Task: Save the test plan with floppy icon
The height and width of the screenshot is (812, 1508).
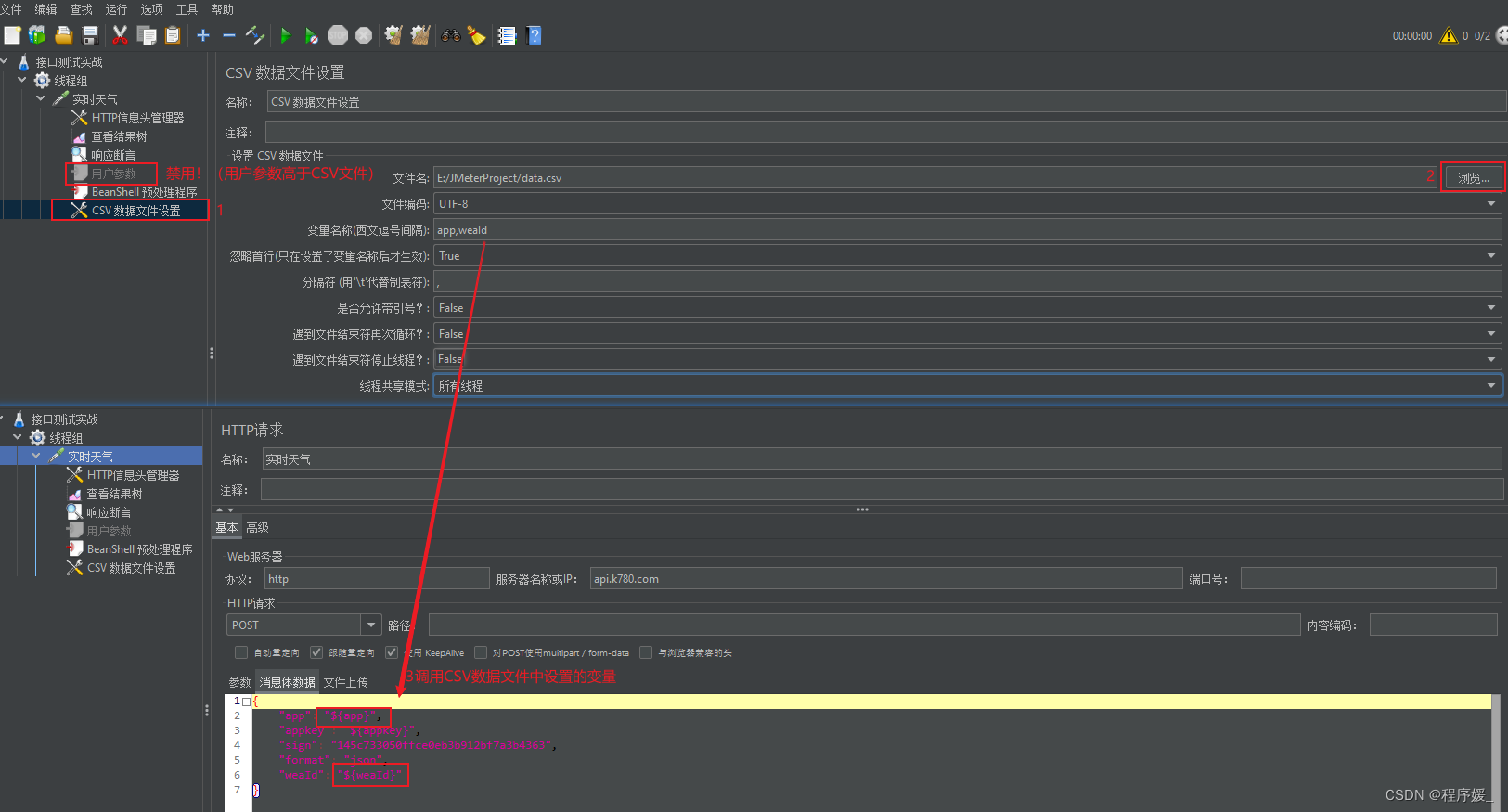Action: (x=90, y=35)
